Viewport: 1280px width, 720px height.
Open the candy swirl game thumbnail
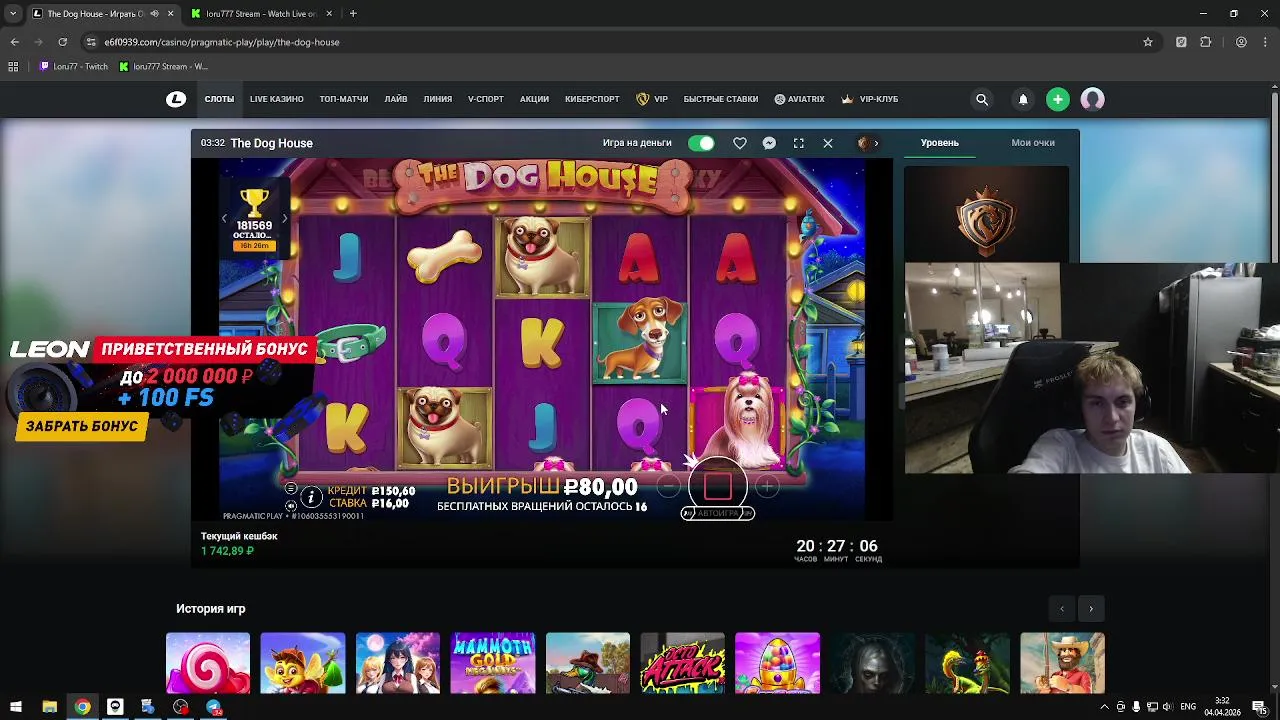click(208, 663)
